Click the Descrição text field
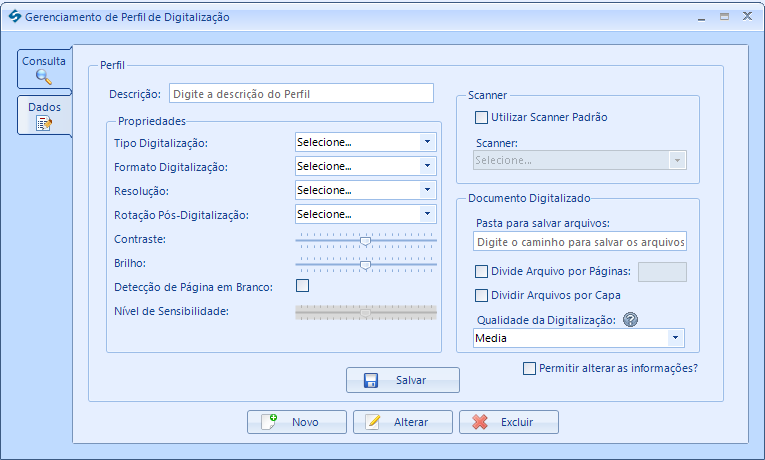Viewport: 765px width, 460px height. pyautogui.click(x=301, y=93)
